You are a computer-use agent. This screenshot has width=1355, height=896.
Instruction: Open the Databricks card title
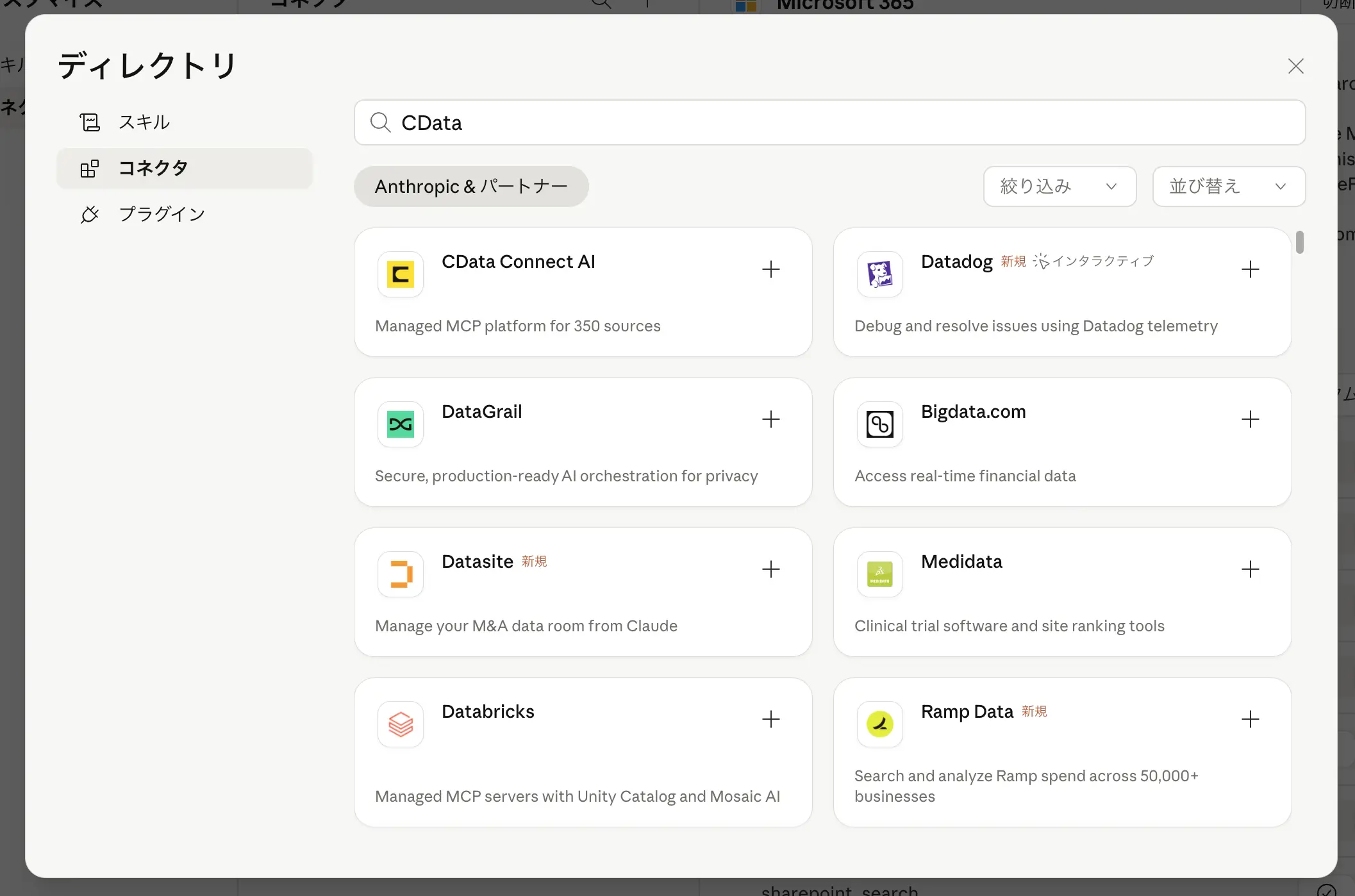click(x=488, y=711)
